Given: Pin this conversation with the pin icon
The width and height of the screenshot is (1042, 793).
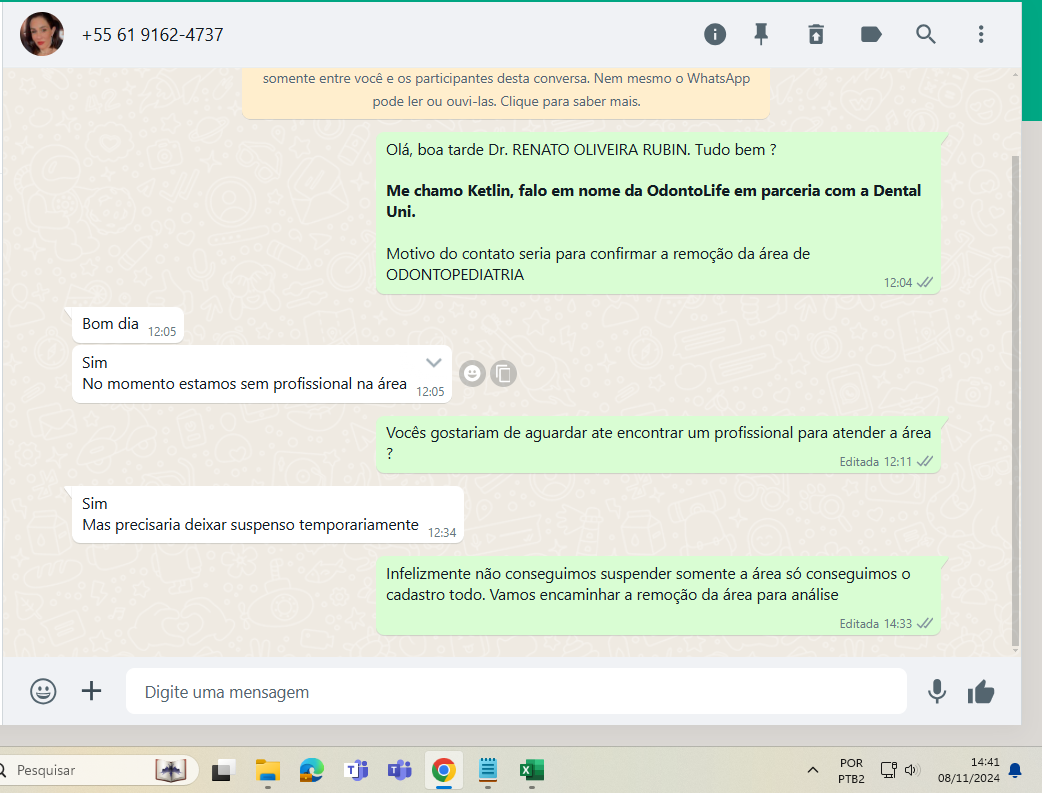Looking at the screenshot, I should point(761,34).
